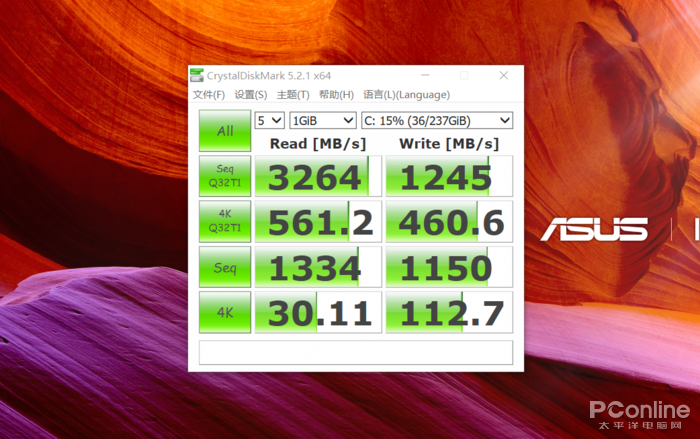
Task: Open the test count dropdown showing 5
Action: 270,120
